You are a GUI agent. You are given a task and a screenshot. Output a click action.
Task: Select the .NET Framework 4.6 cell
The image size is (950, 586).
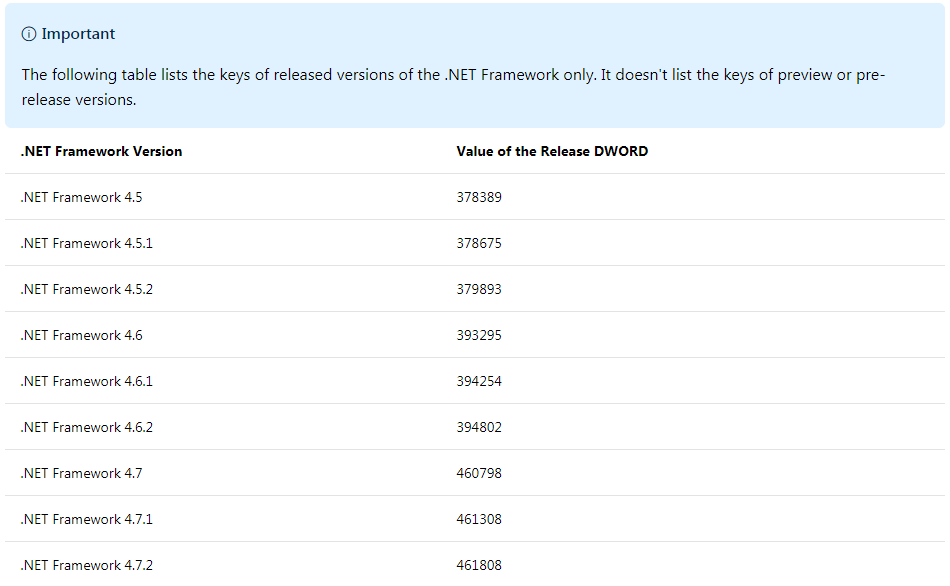[81, 336]
